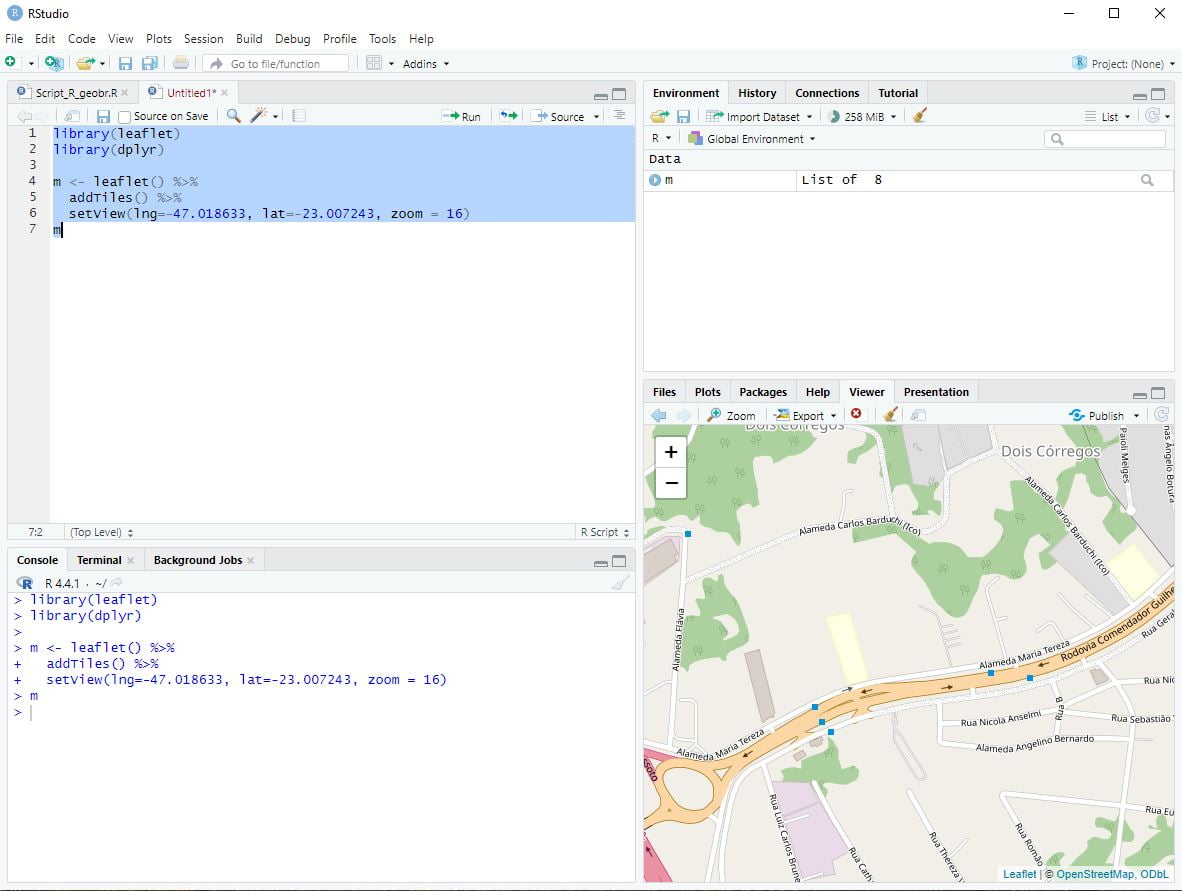Switch to the Terminal tab
Screen dimensions: 1182x891
point(99,560)
